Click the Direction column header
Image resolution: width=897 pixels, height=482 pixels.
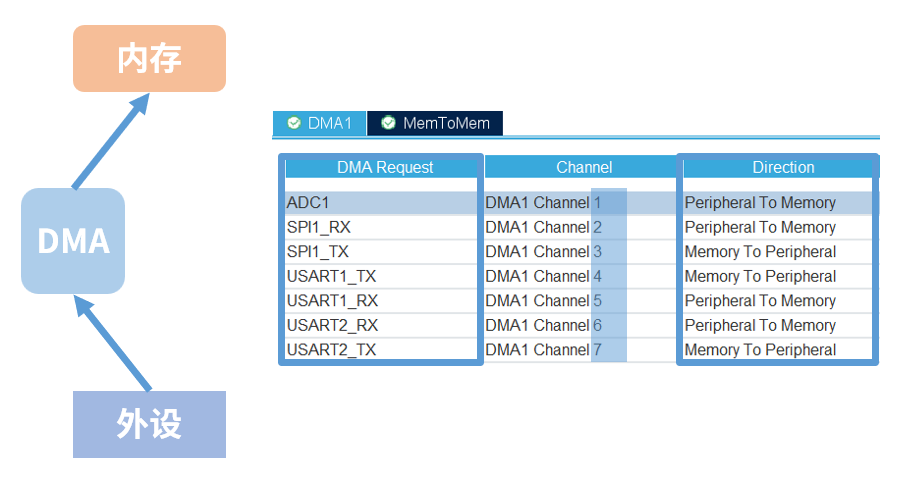pos(783,167)
